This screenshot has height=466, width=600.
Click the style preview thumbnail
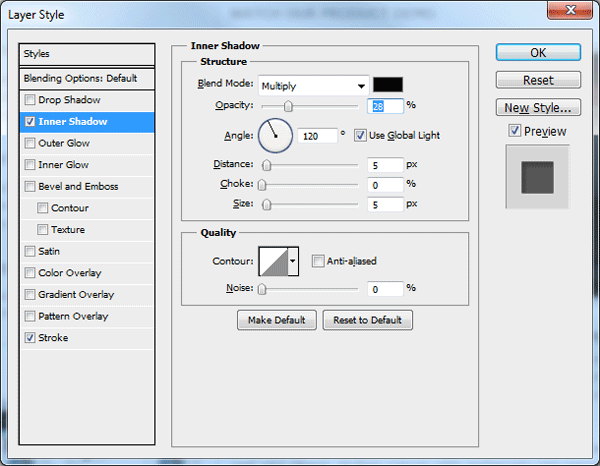537,177
